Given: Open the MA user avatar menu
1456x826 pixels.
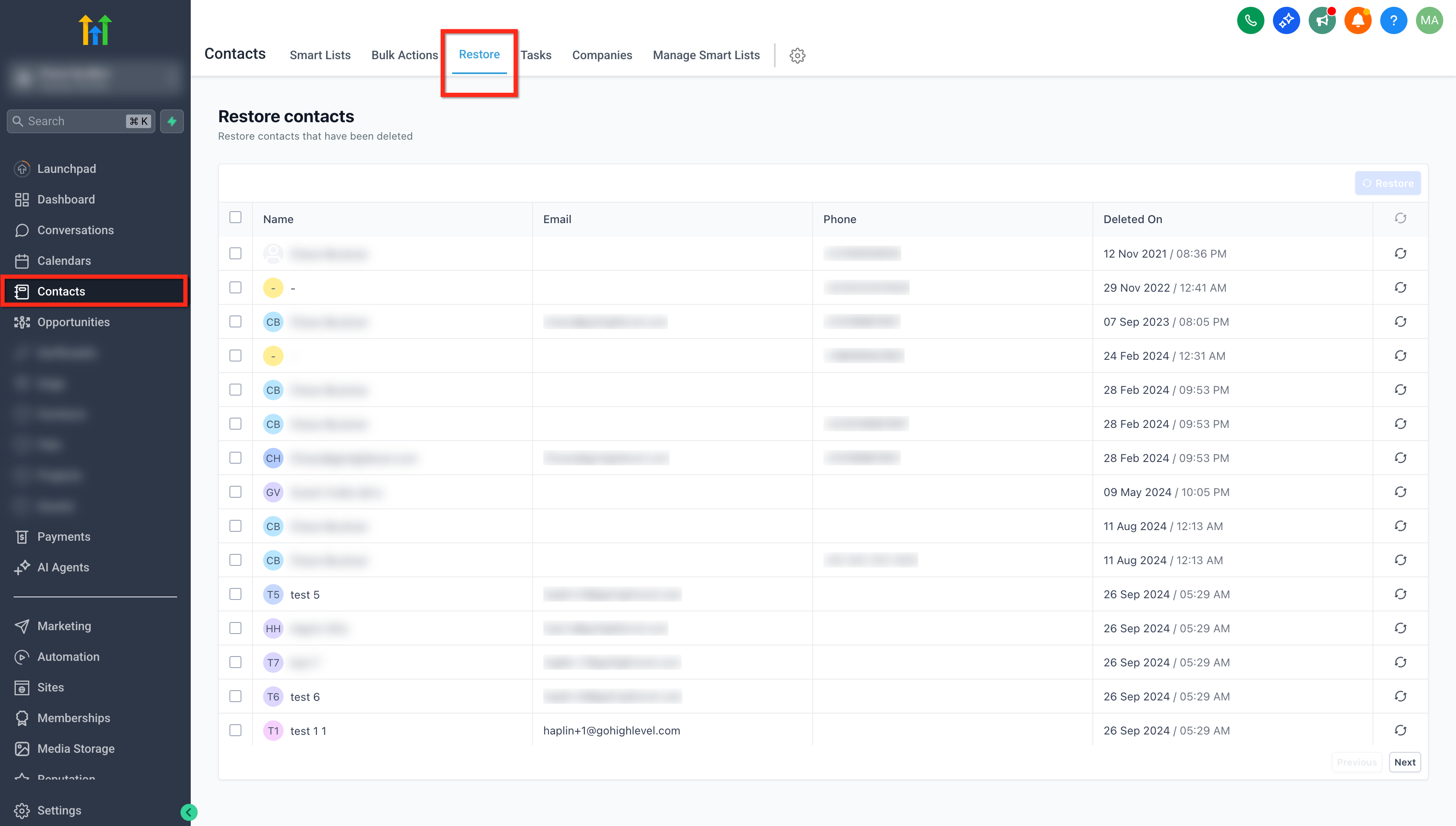Looking at the screenshot, I should point(1429,21).
